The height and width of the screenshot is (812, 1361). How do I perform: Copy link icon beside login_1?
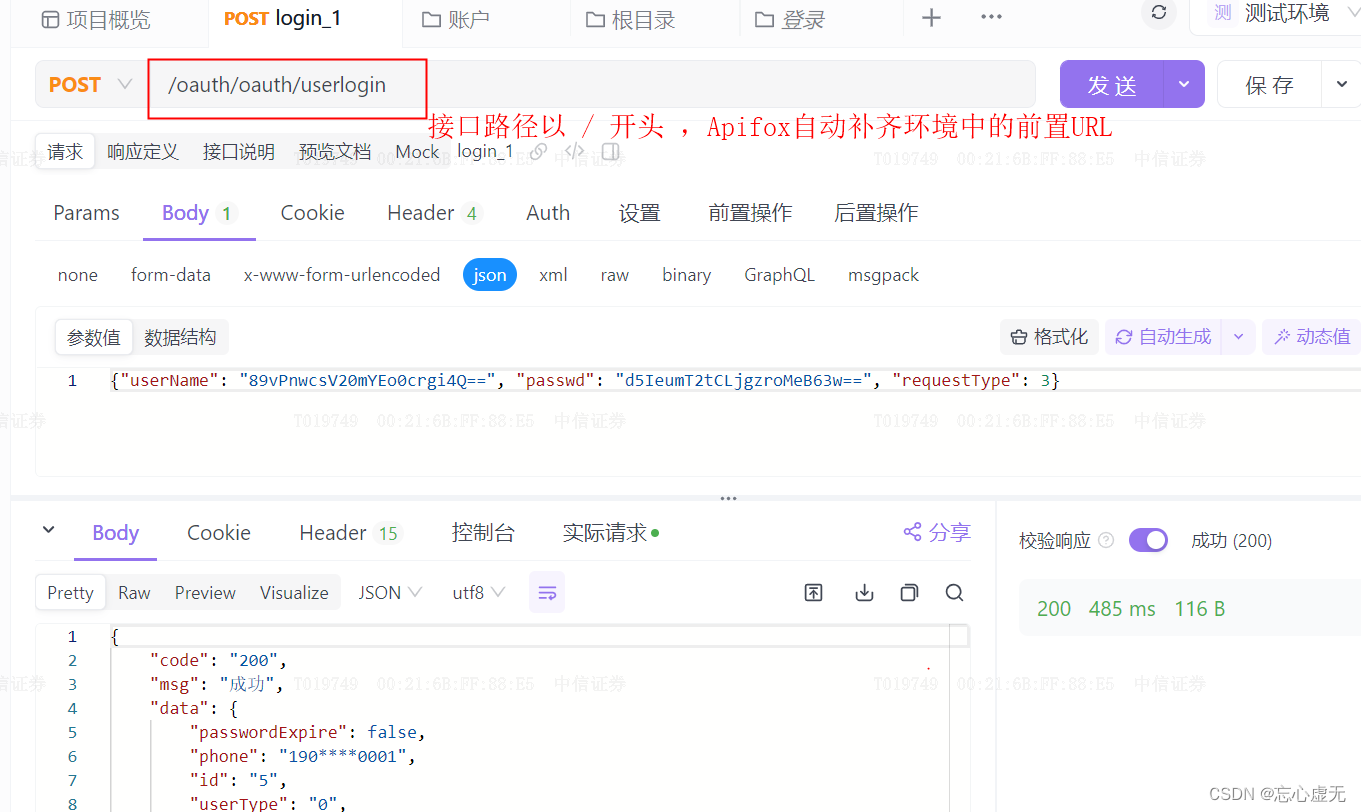pos(538,152)
